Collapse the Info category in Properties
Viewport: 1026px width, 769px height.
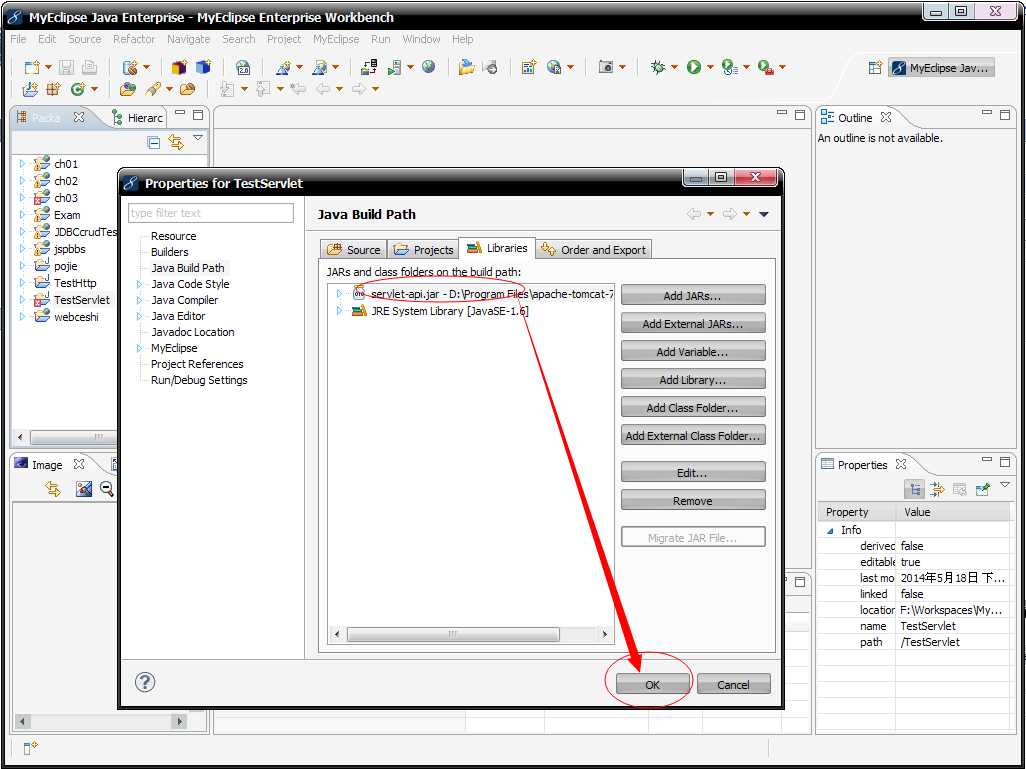click(830, 531)
